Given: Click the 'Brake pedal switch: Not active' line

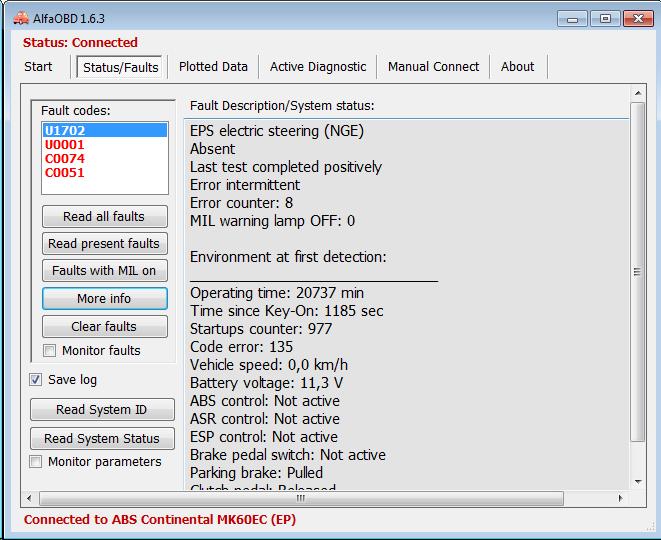Looking at the screenshot, I should coord(288,455).
